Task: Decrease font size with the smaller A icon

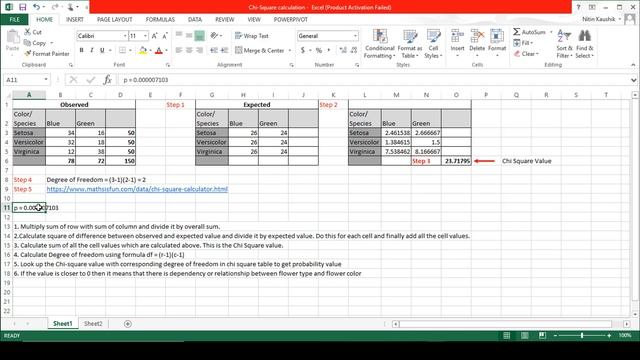Action: pyautogui.click(x=165, y=36)
